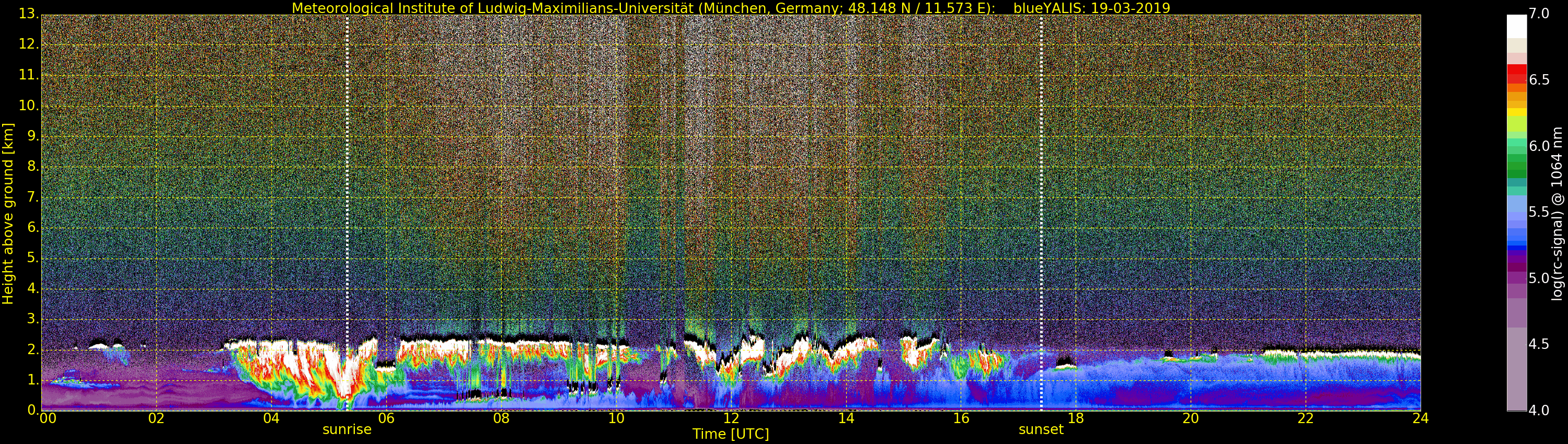Click the 00 time axis tick label
1568x444 pixels.
(48, 418)
